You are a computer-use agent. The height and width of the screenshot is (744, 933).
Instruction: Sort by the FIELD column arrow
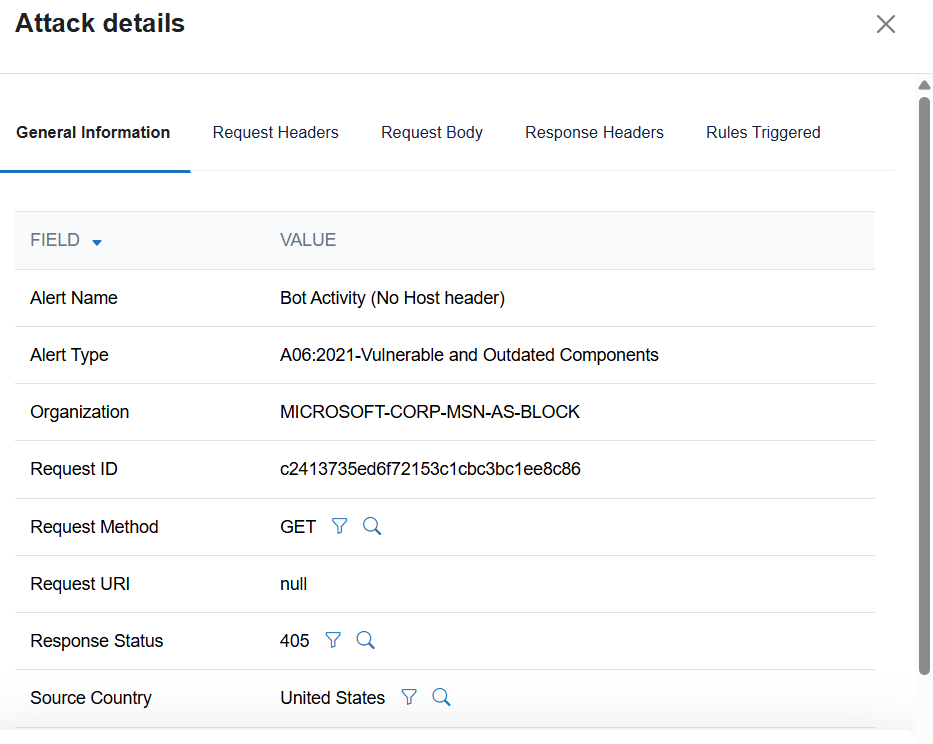tap(97, 242)
